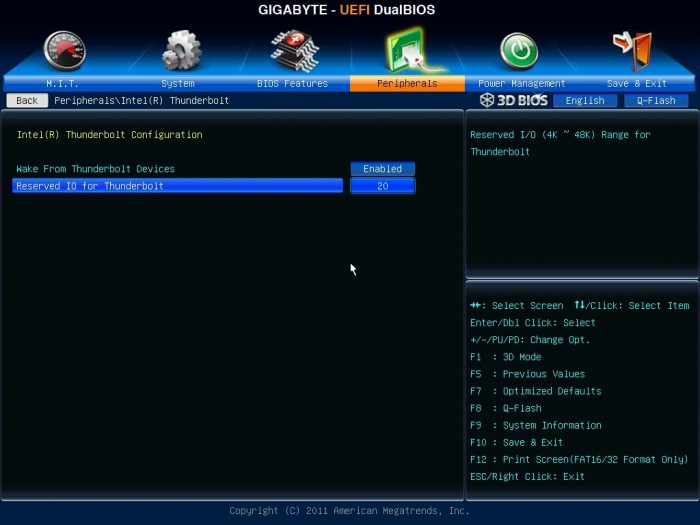Select the Reserved IO for Thunderbolt row

tap(178, 186)
